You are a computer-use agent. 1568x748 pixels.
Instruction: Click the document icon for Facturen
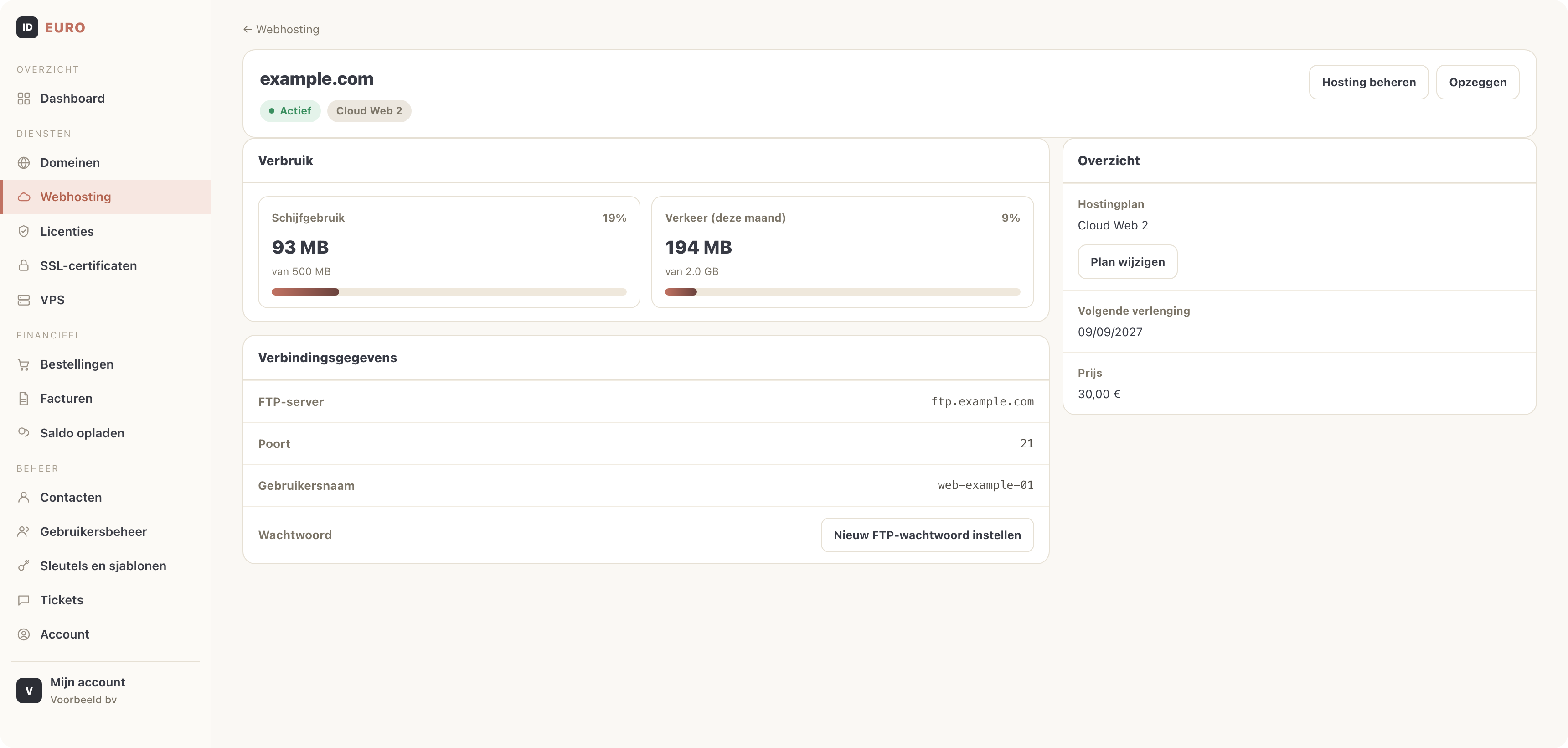pyautogui.click(x=24, y=398)
